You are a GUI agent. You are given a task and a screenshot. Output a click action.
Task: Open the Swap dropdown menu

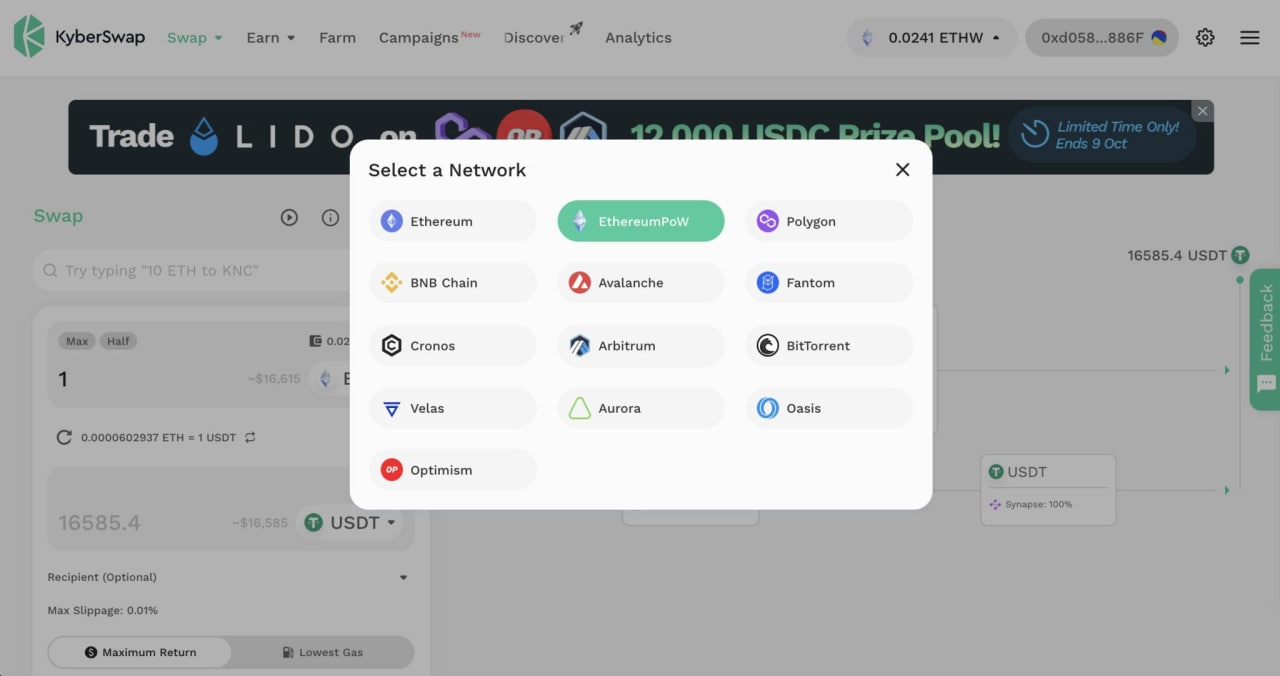194,38
